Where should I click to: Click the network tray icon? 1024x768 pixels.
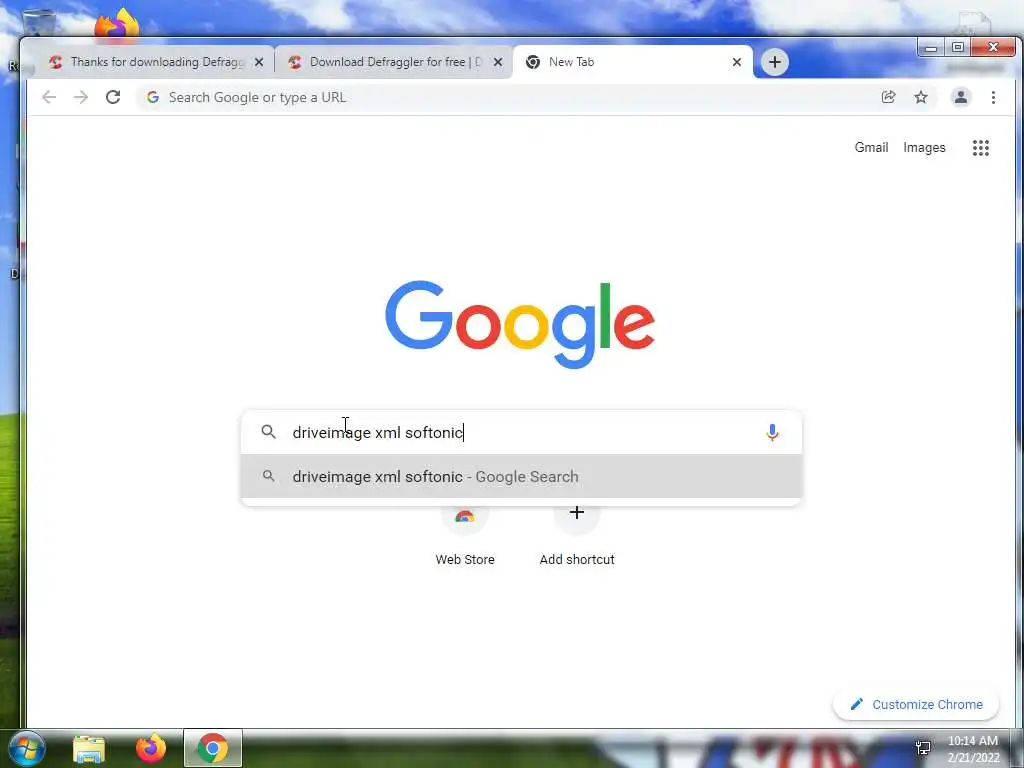click(923, 748)
